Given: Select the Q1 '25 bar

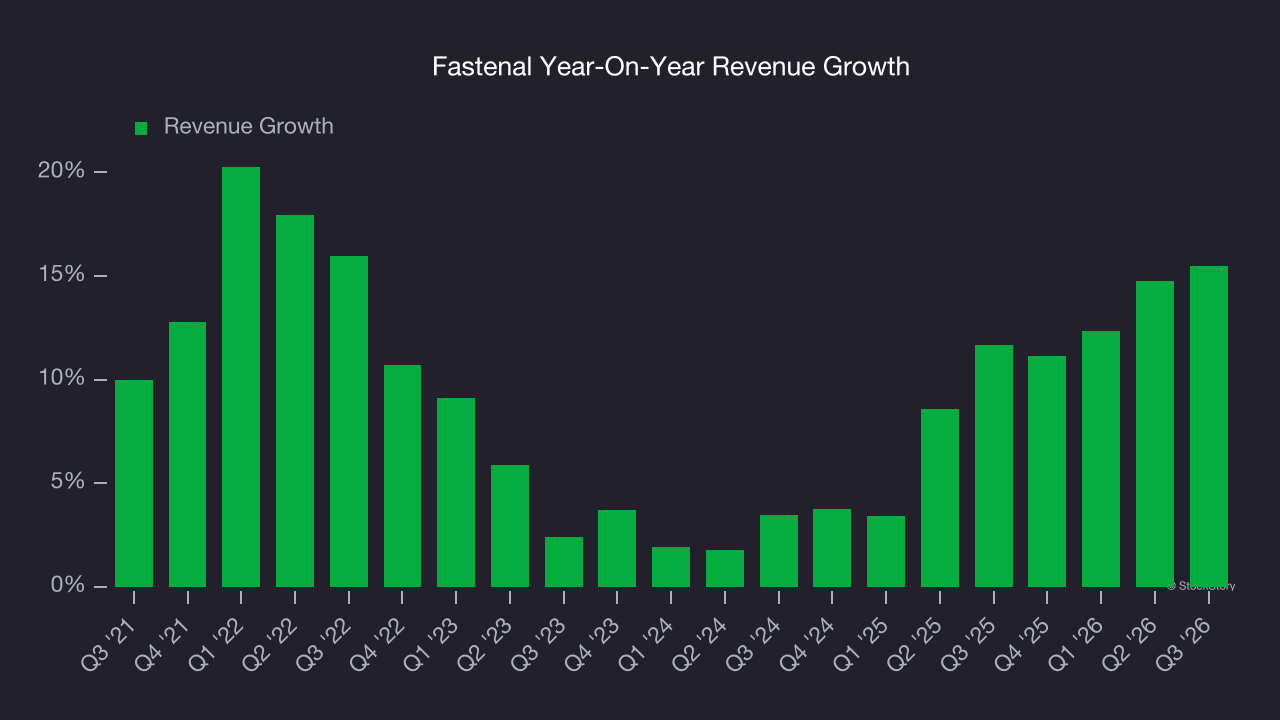Looking at the screenshot, I should [x=886, y=551].
